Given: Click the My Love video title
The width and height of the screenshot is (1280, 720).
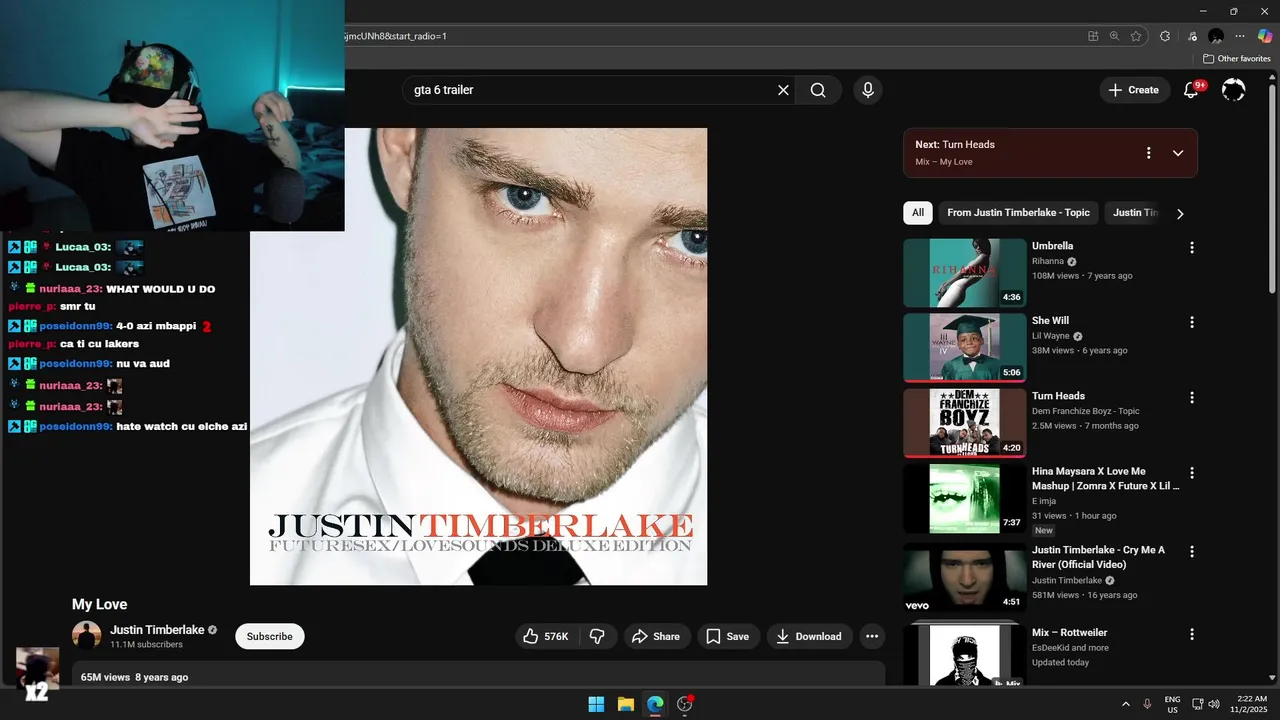Looking at the screenshot, I should coord(99,604).
